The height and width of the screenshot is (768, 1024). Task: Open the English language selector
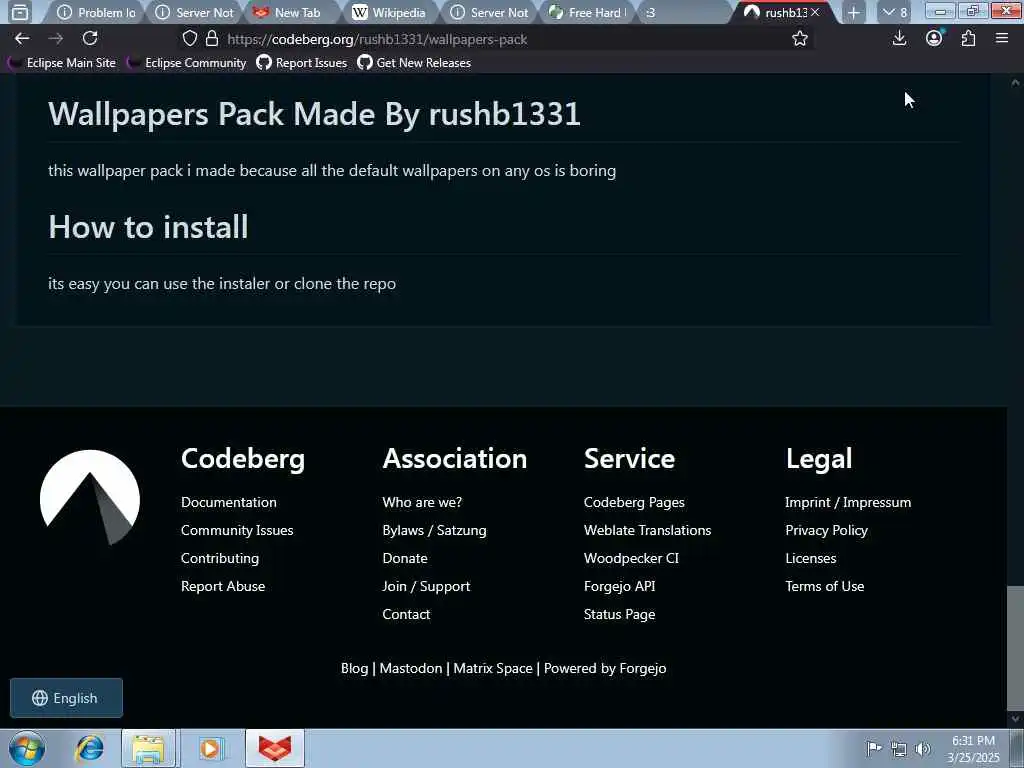pyautogui.click(x=66, y=698)
